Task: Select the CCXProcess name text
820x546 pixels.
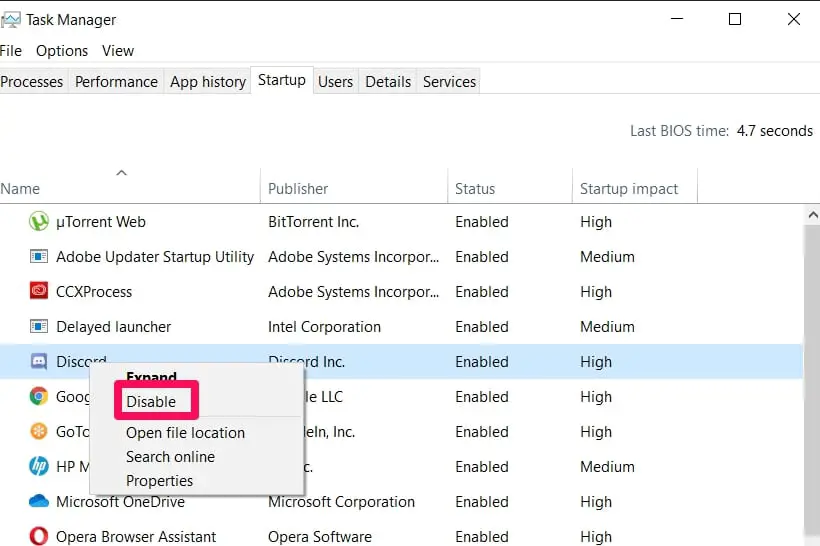Action: (94, 291)
